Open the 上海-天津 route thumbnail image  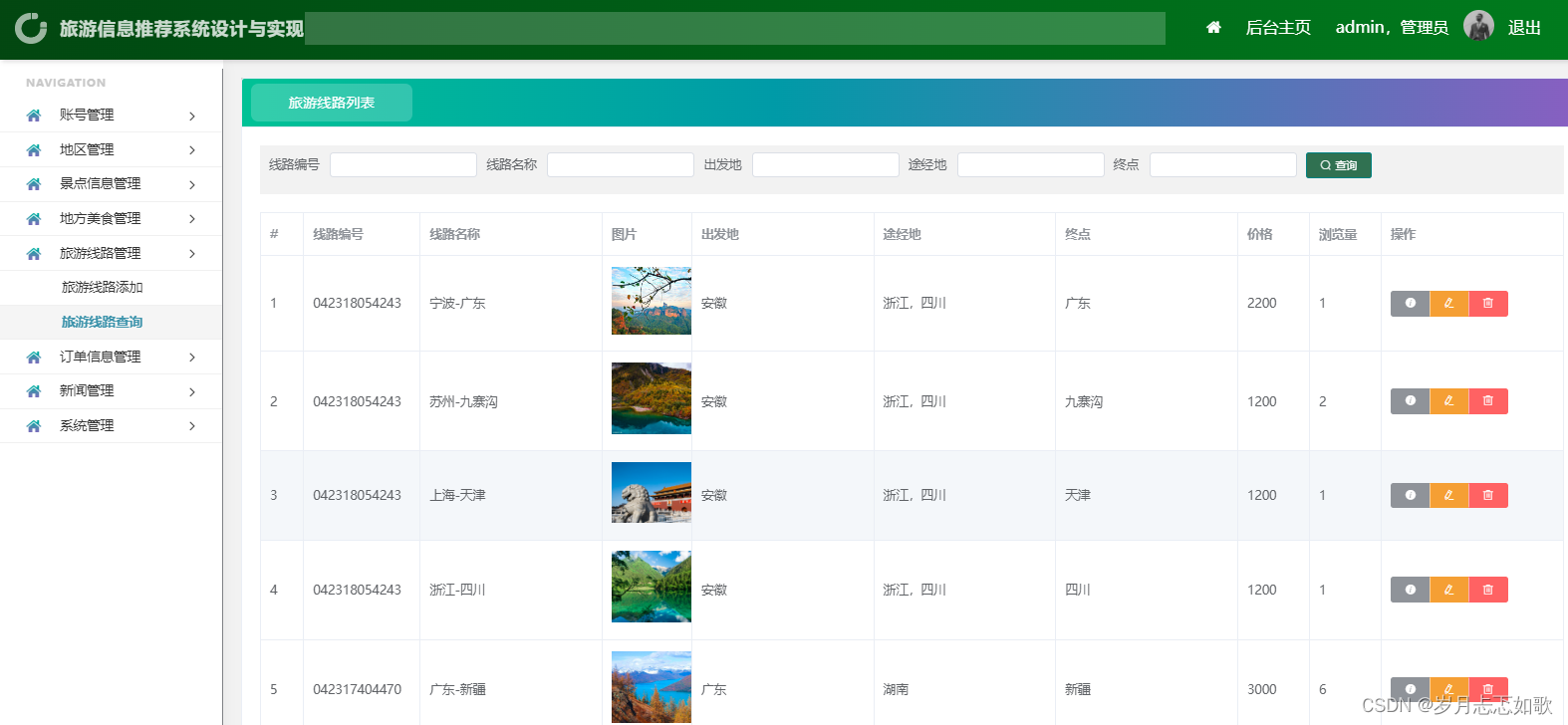tap(652, 493)
